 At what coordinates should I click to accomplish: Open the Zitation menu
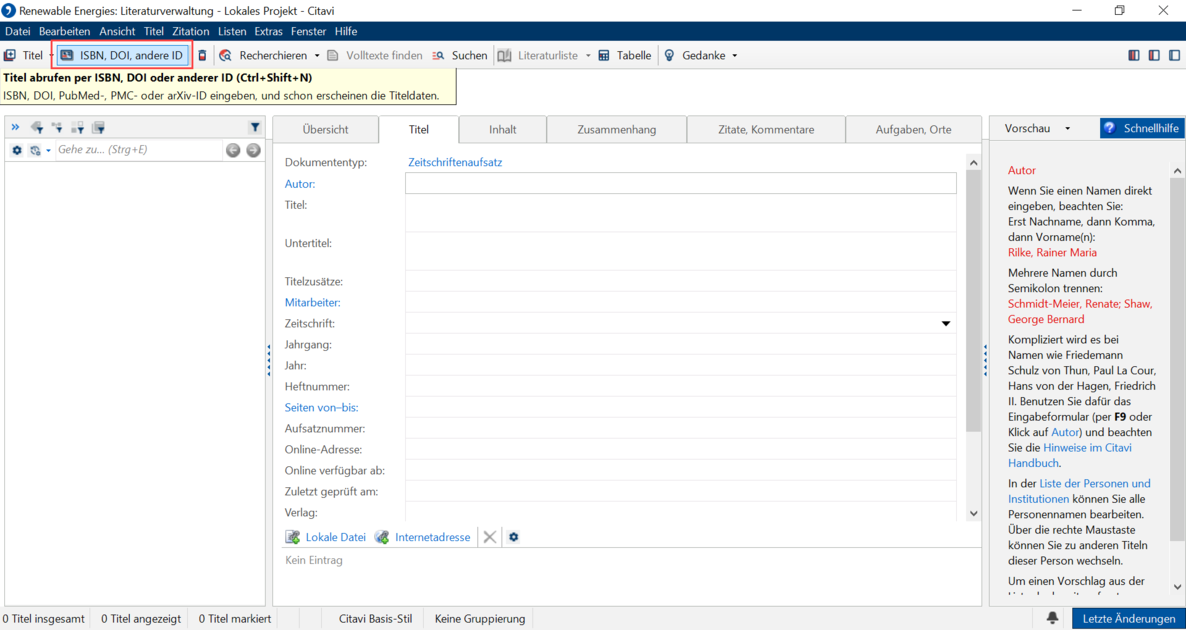191,31
